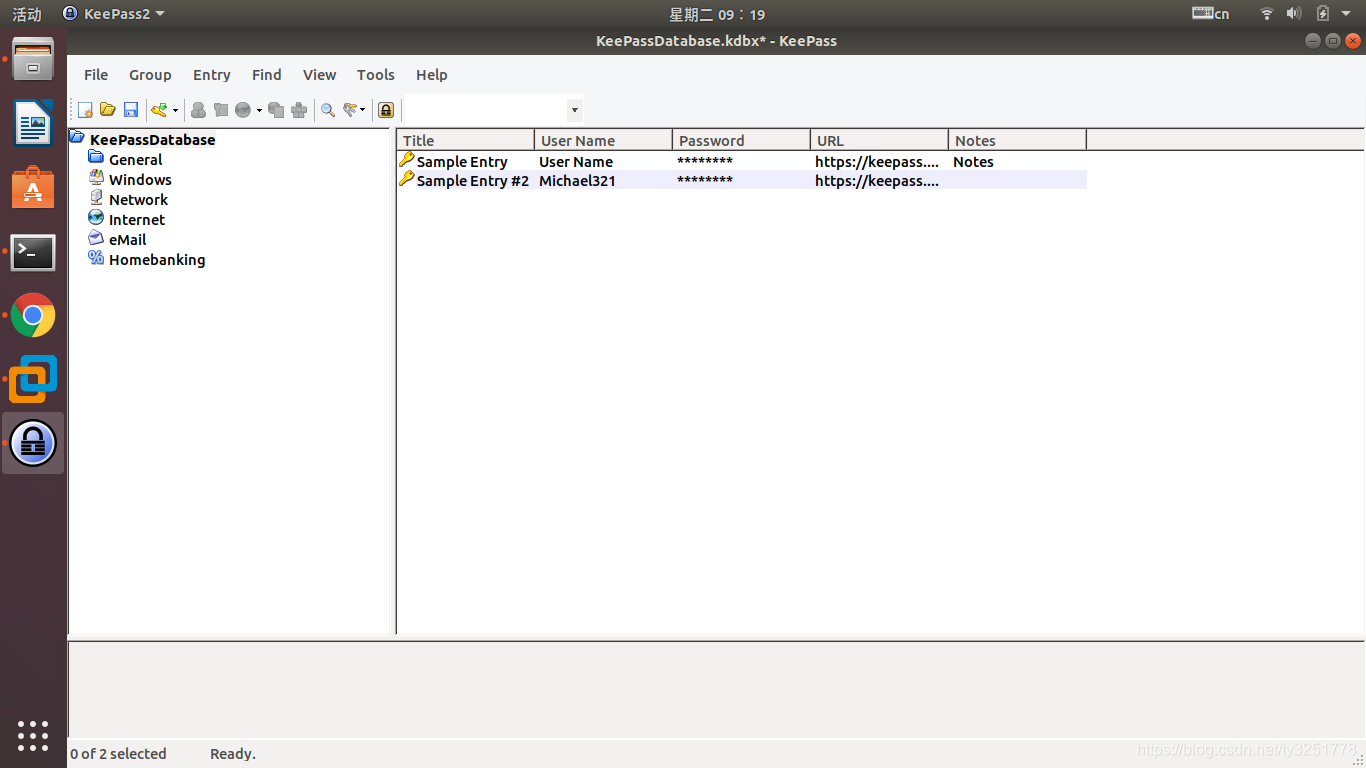Lock the workspace with padlock icon
This screenshot has height=768, width=1366.
[386, 110]
